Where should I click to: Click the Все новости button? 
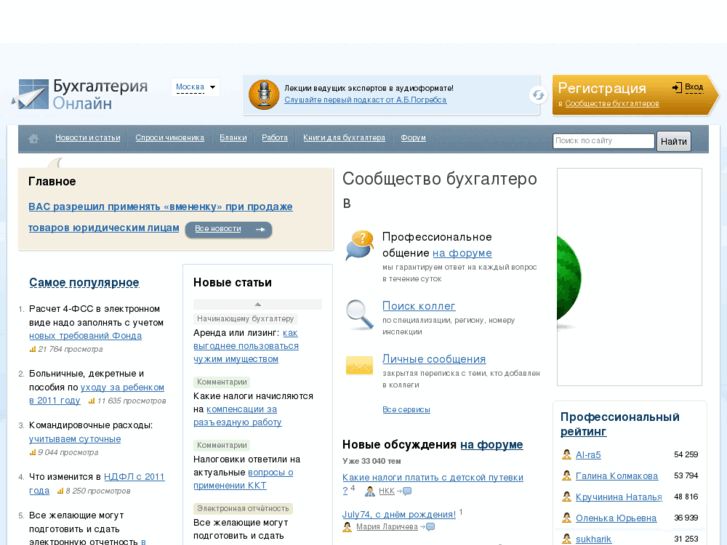tap(228, 229)
